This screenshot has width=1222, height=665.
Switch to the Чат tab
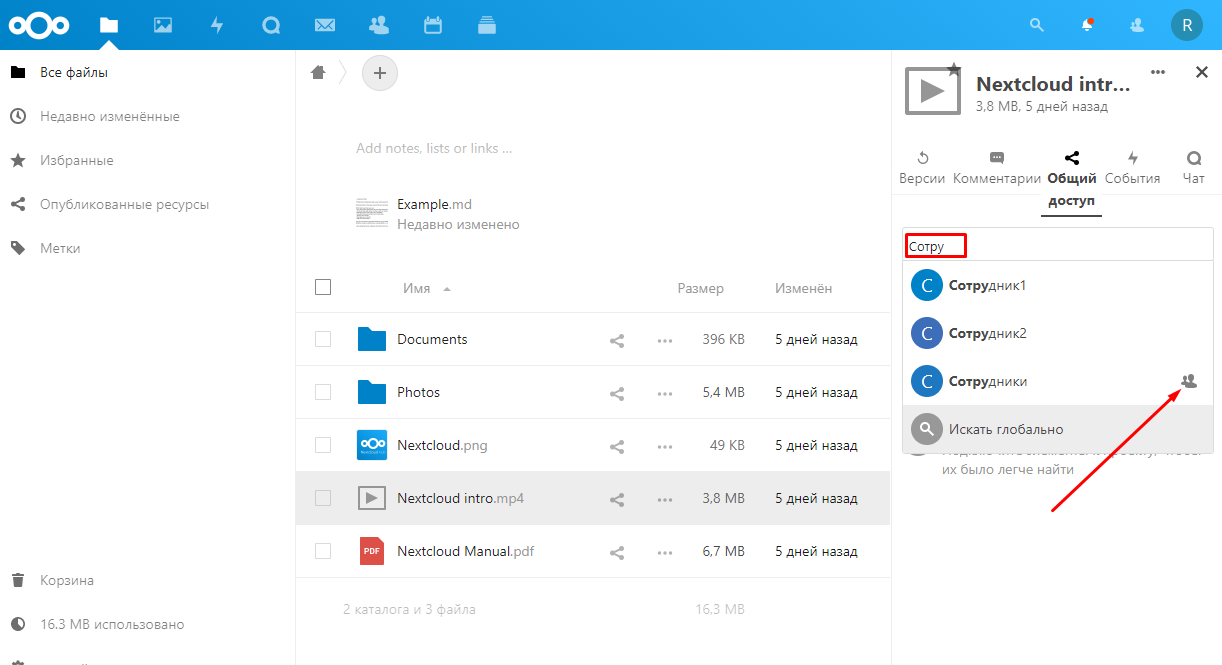(1194, 168)
